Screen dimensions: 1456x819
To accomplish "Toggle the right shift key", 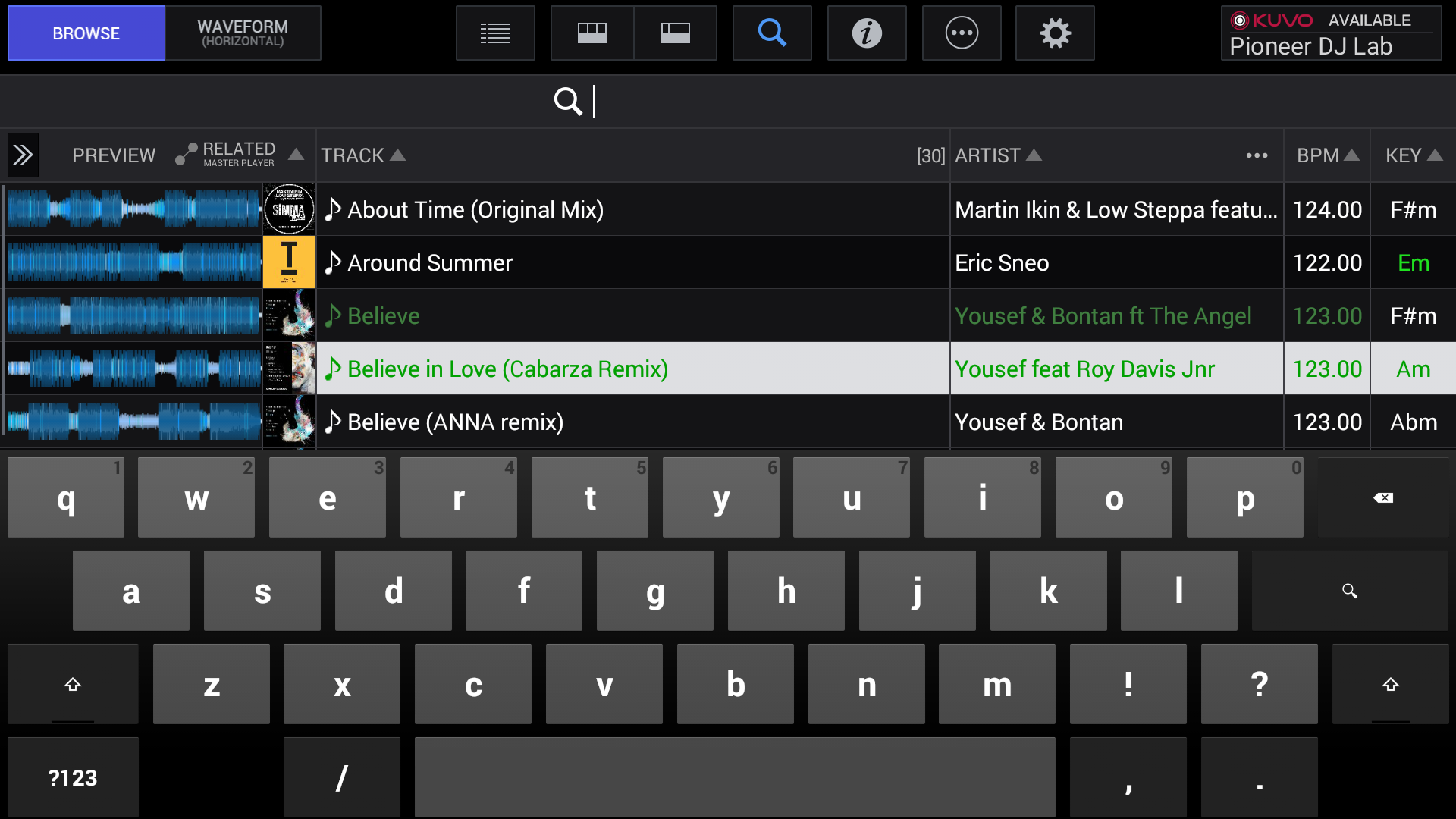I will click(1390, 685).
